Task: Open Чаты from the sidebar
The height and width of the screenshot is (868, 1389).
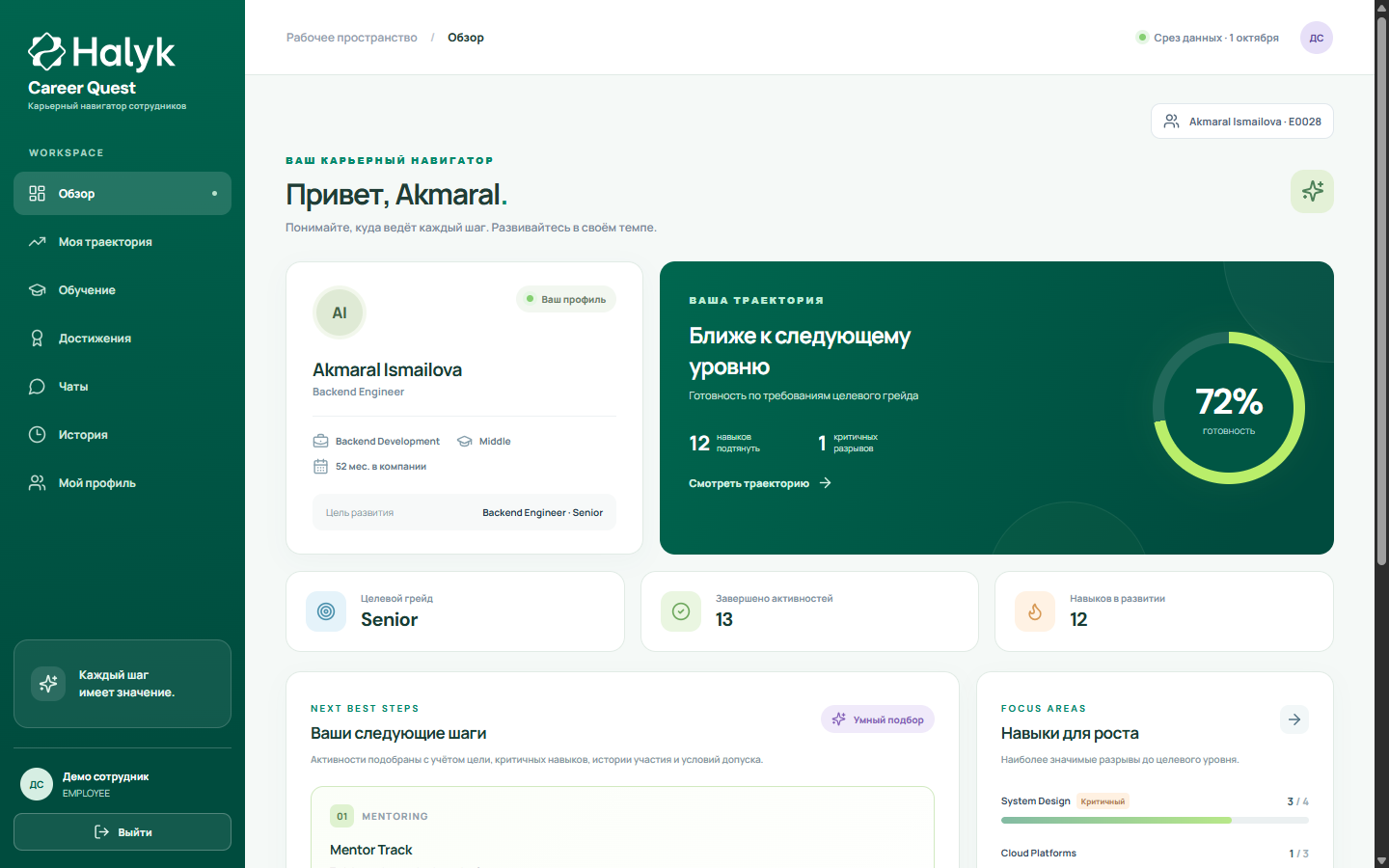Action: (x=123, y=386)
